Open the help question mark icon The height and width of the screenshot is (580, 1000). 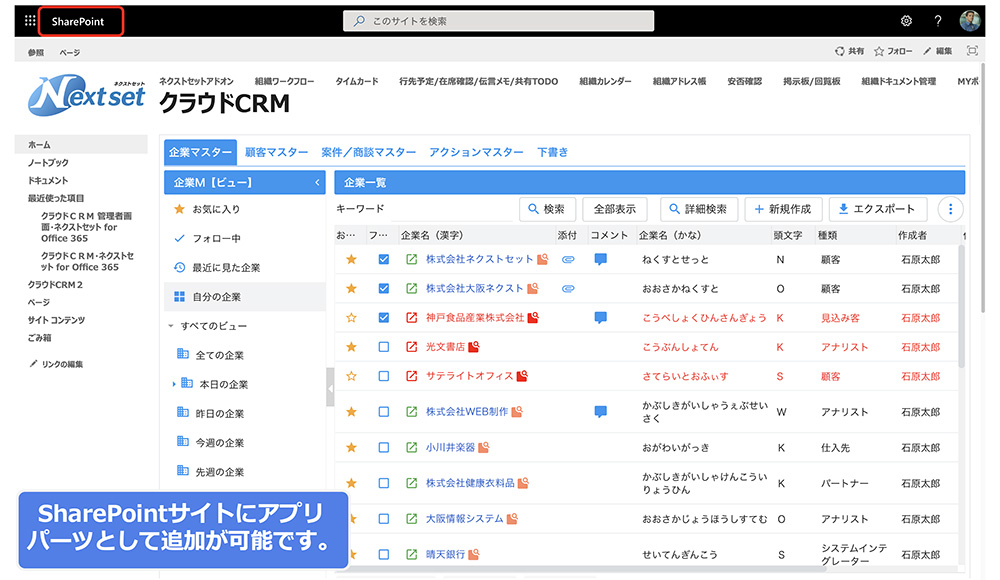coord(938,21)
